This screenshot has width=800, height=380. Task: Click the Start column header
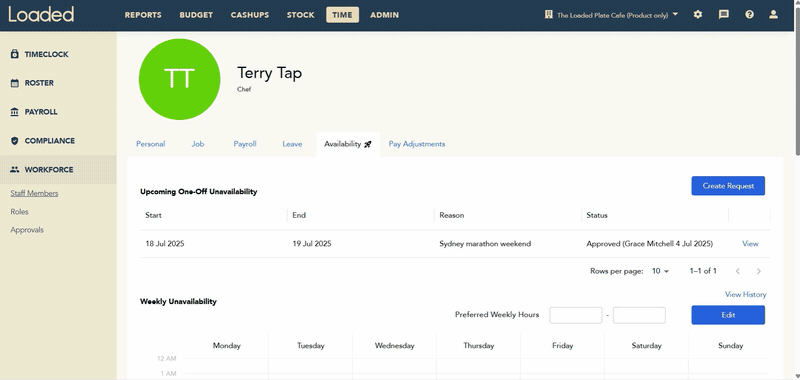[x=153, y=215]
